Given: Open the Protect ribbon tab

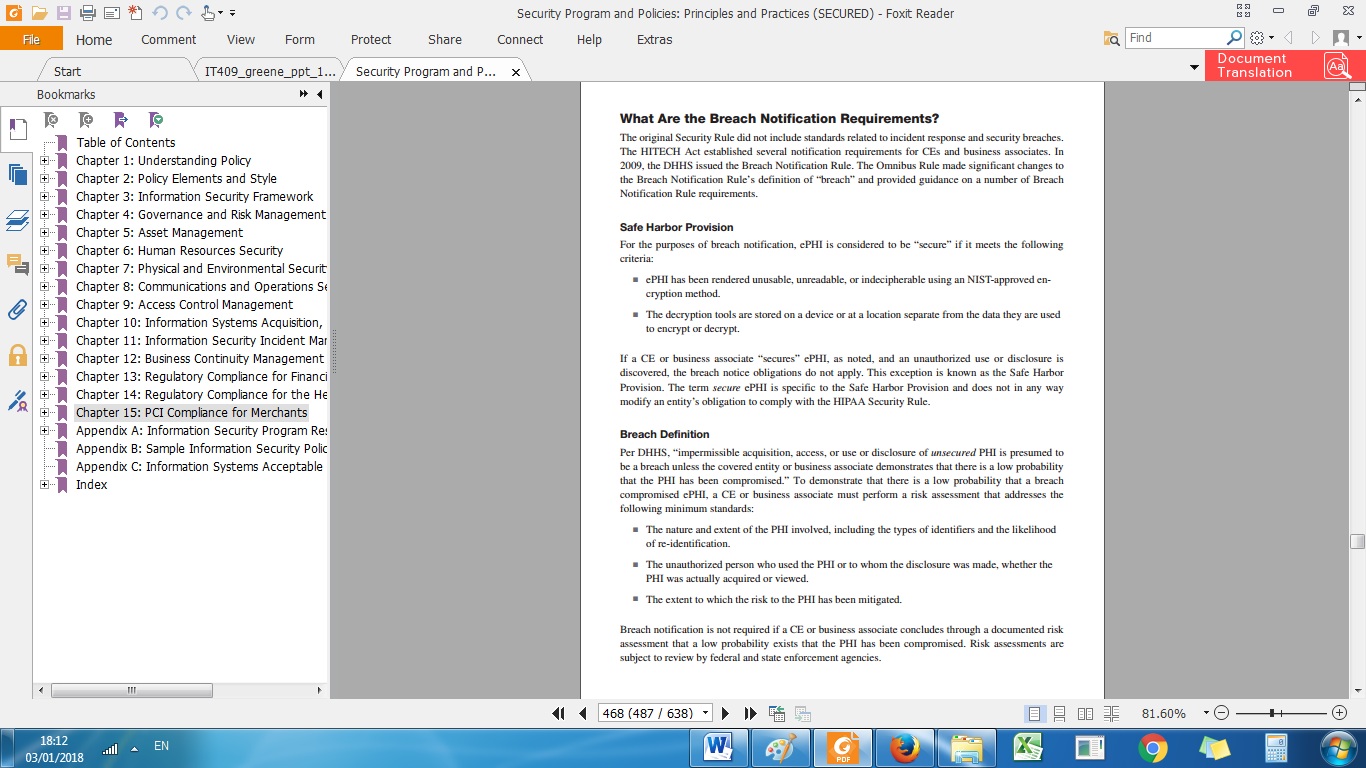Looking at the screenshot, I should pos(371,40).
